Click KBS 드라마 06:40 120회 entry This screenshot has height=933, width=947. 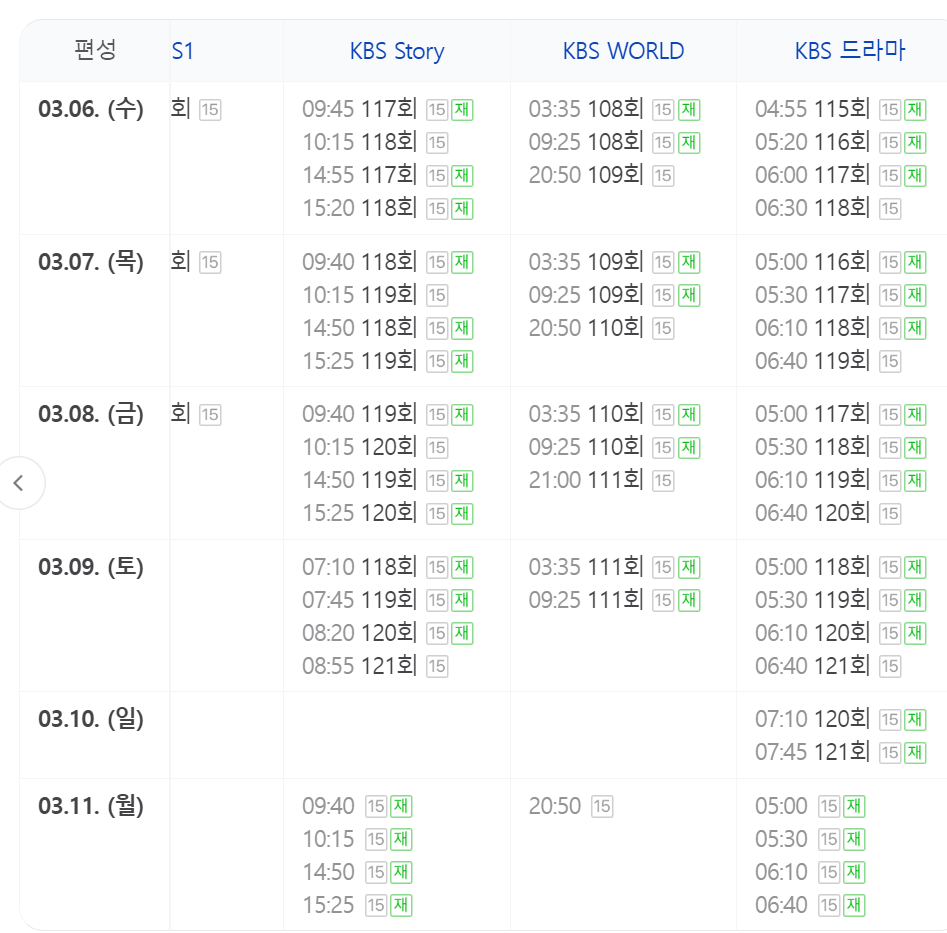coord(827,513)
